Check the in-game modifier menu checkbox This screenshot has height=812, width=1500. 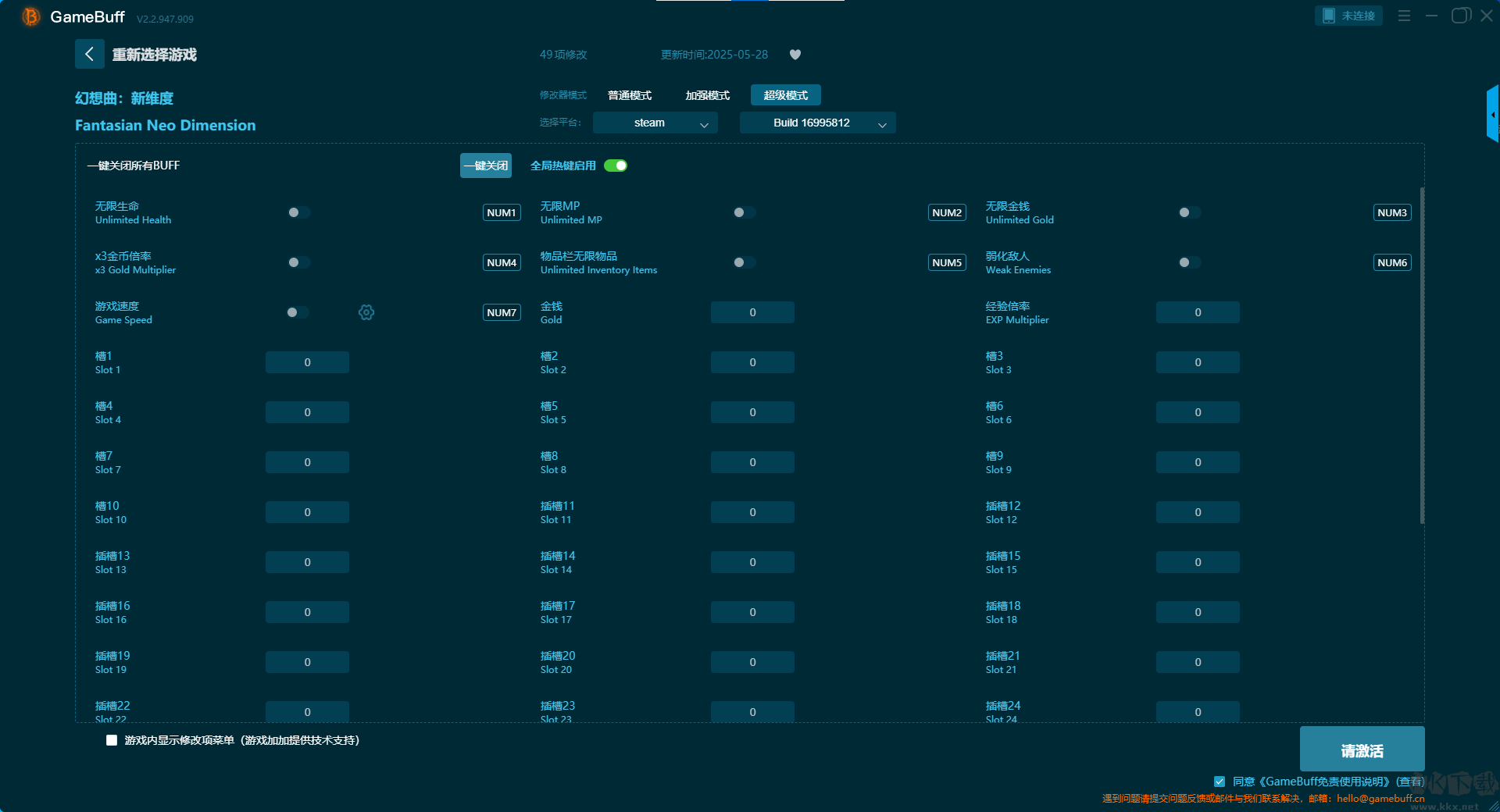(x=112, y=740)
